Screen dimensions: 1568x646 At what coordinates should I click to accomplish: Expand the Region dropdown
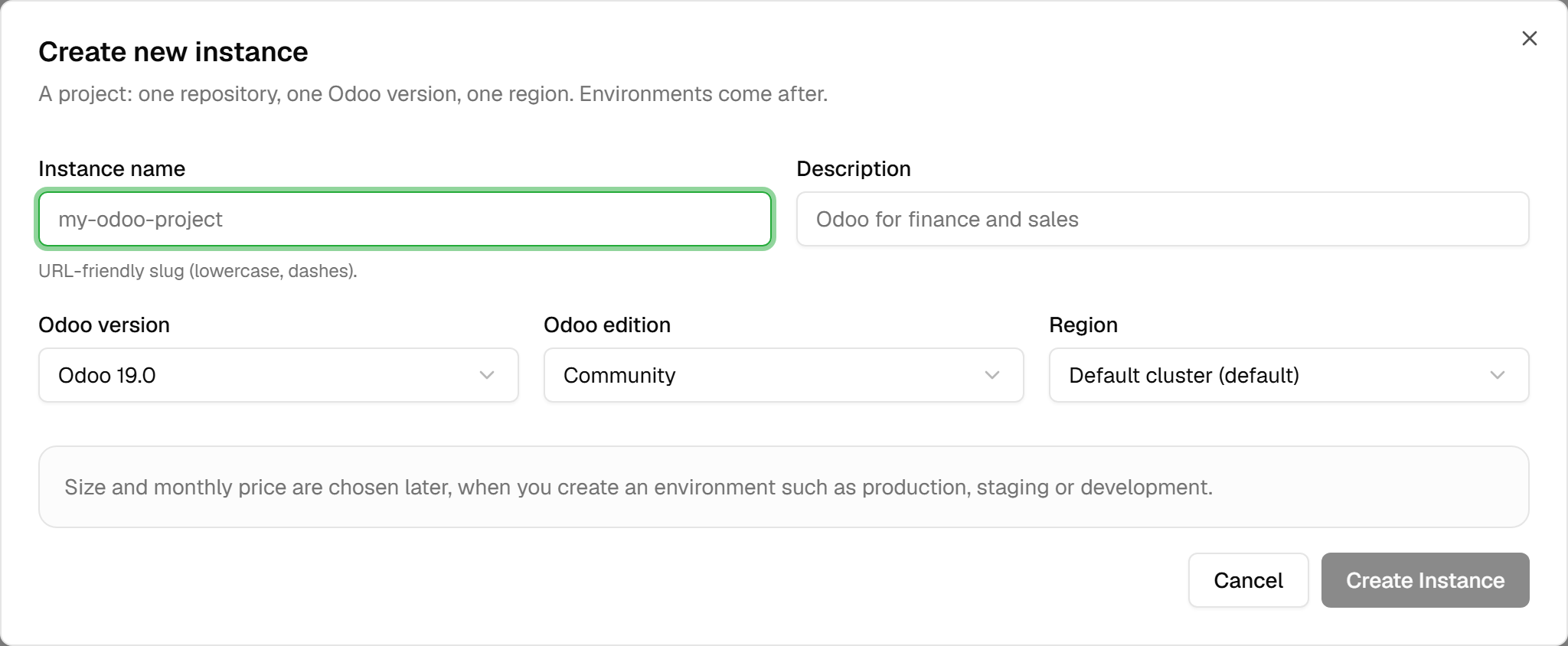pyautogui.click(x=1289, y=375)
